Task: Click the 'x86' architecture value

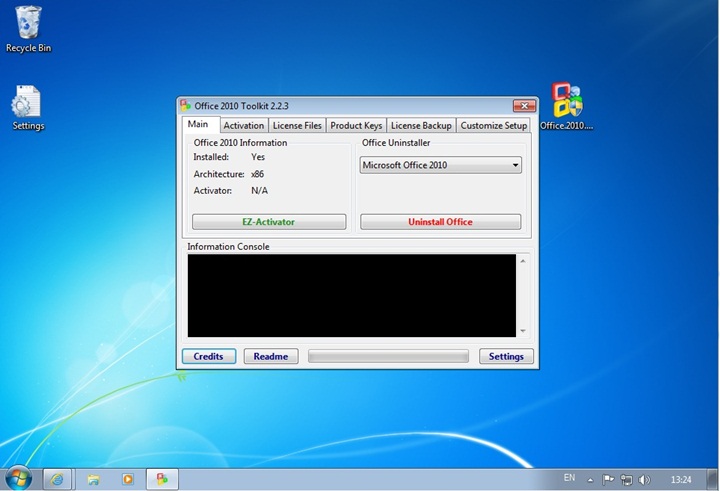Action: (258, 174)
